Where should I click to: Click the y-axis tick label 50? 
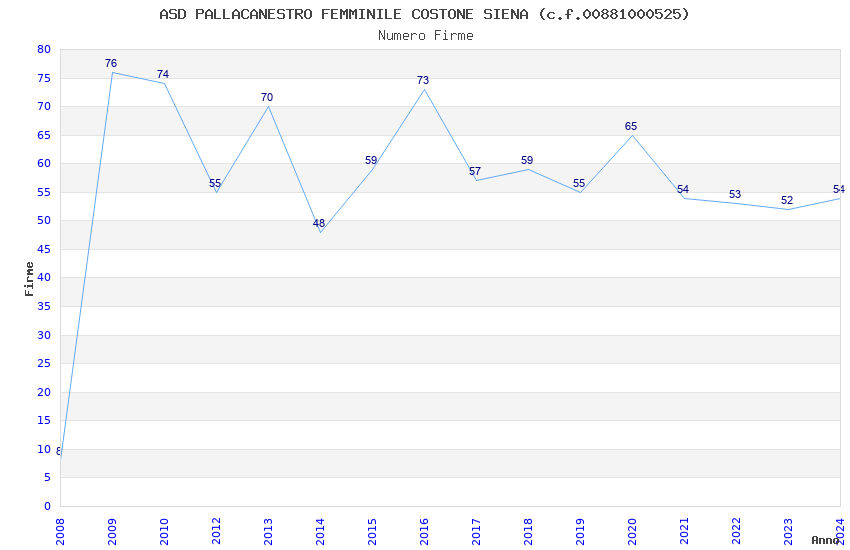click(x=44, y=221)
